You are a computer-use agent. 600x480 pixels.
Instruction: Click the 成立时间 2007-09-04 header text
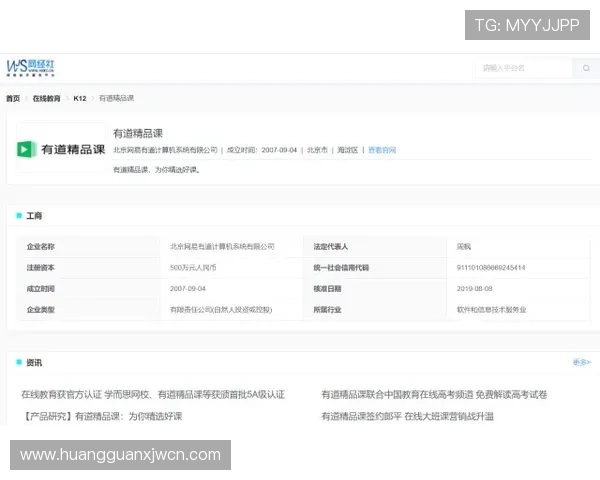point(262,150)
